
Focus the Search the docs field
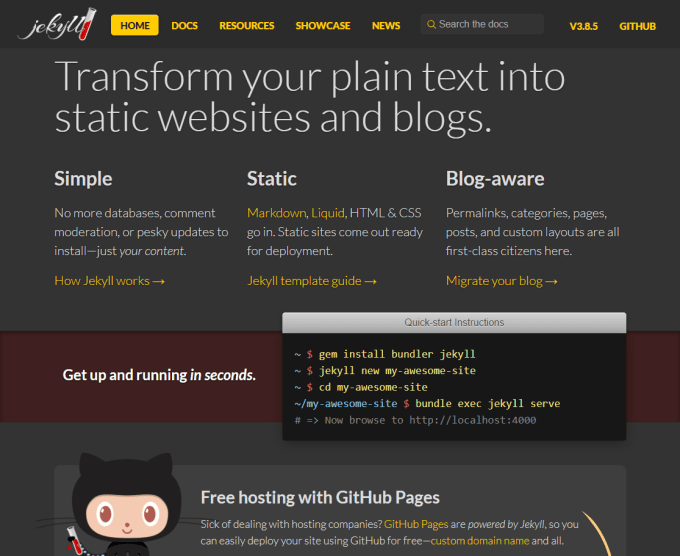pos(482,24)
